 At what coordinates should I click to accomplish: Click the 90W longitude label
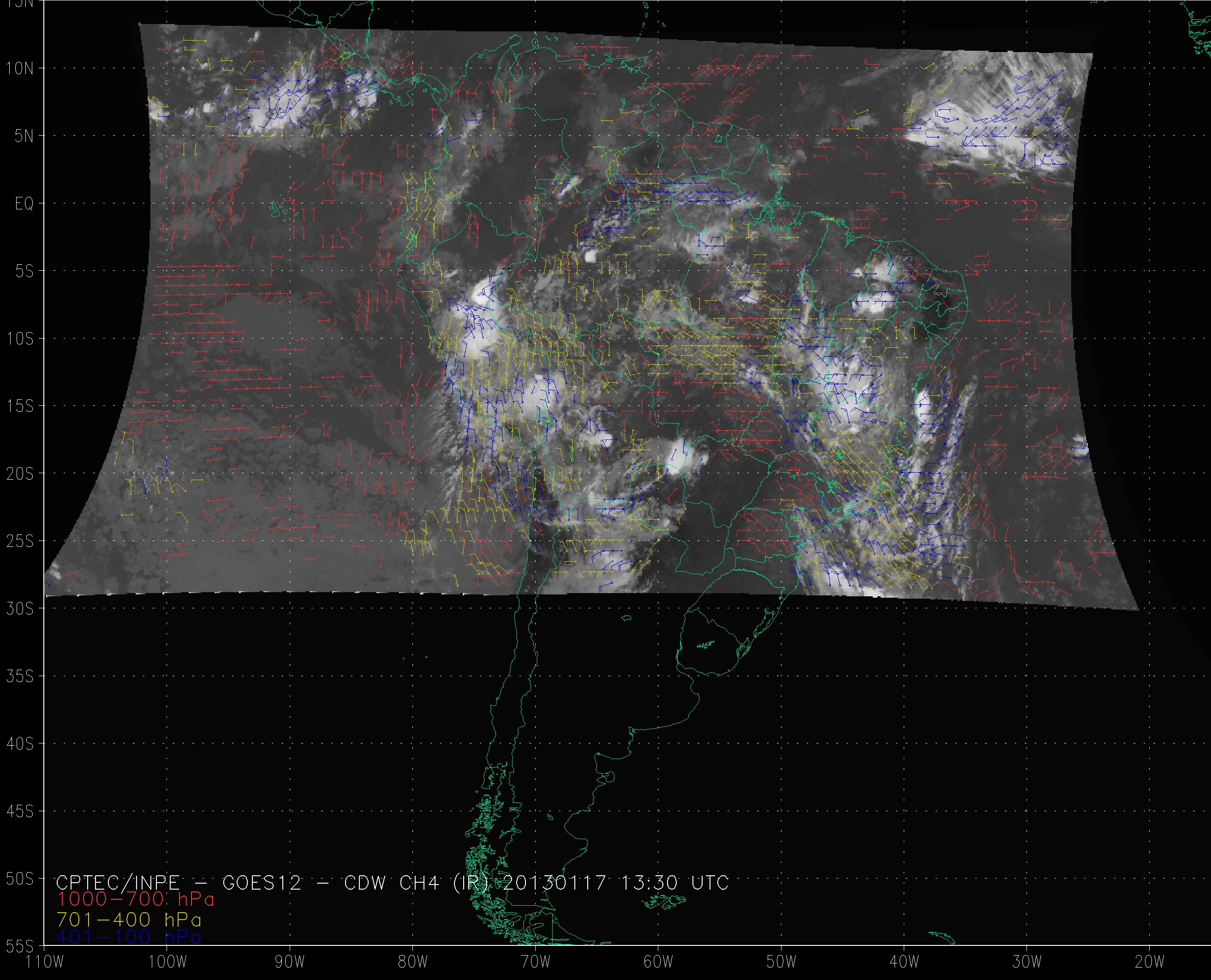[290, 962]
